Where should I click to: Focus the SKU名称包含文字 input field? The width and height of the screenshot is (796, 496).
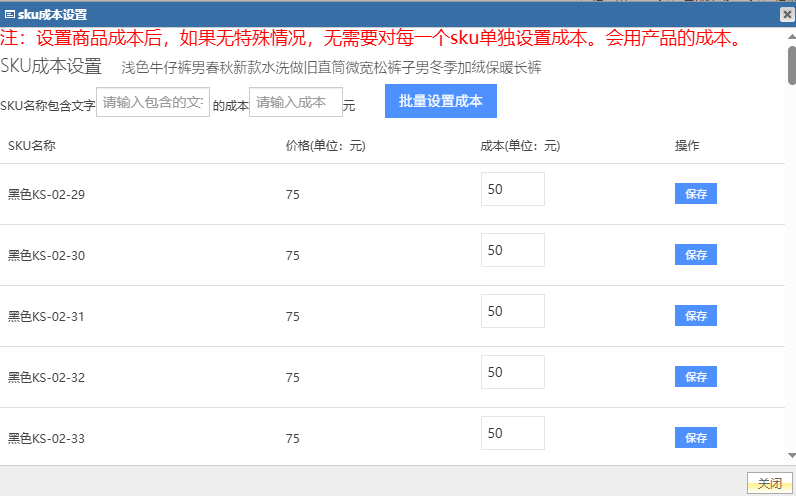tap(152, 102)
